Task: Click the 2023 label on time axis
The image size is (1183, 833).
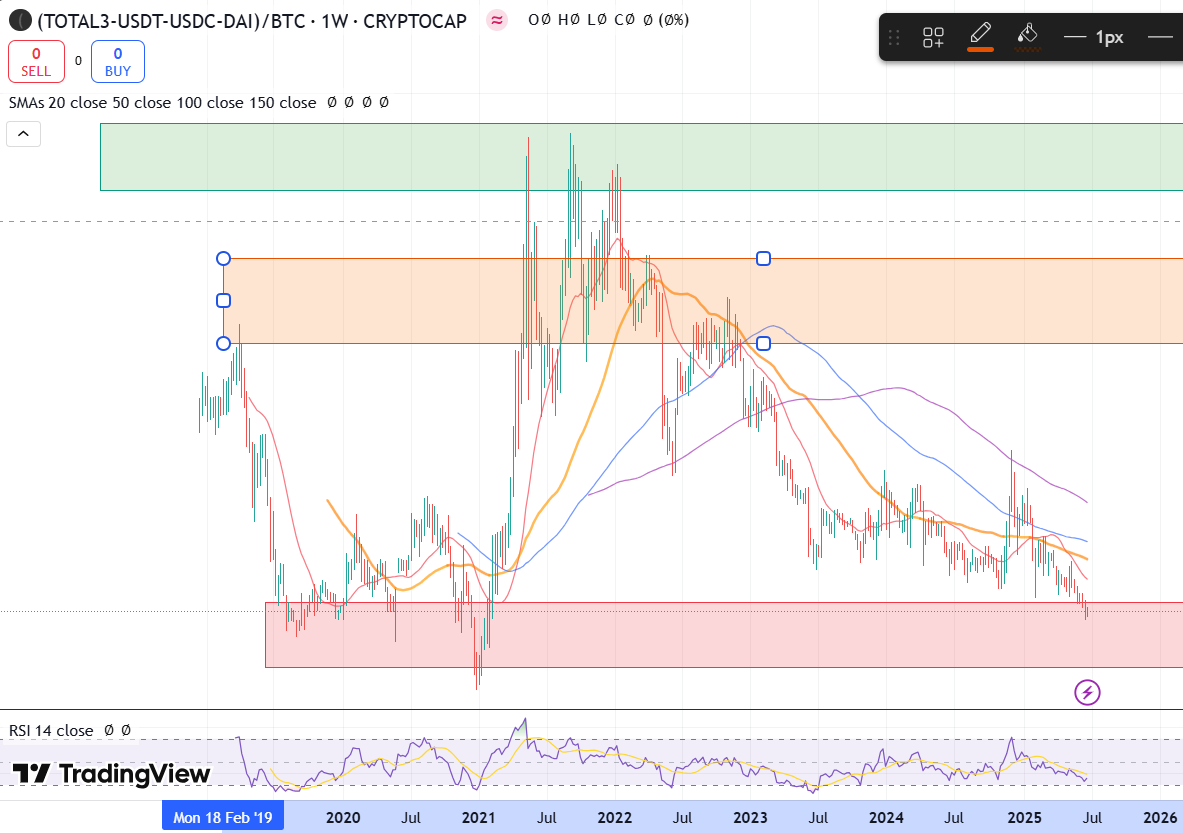Action: 750,818
